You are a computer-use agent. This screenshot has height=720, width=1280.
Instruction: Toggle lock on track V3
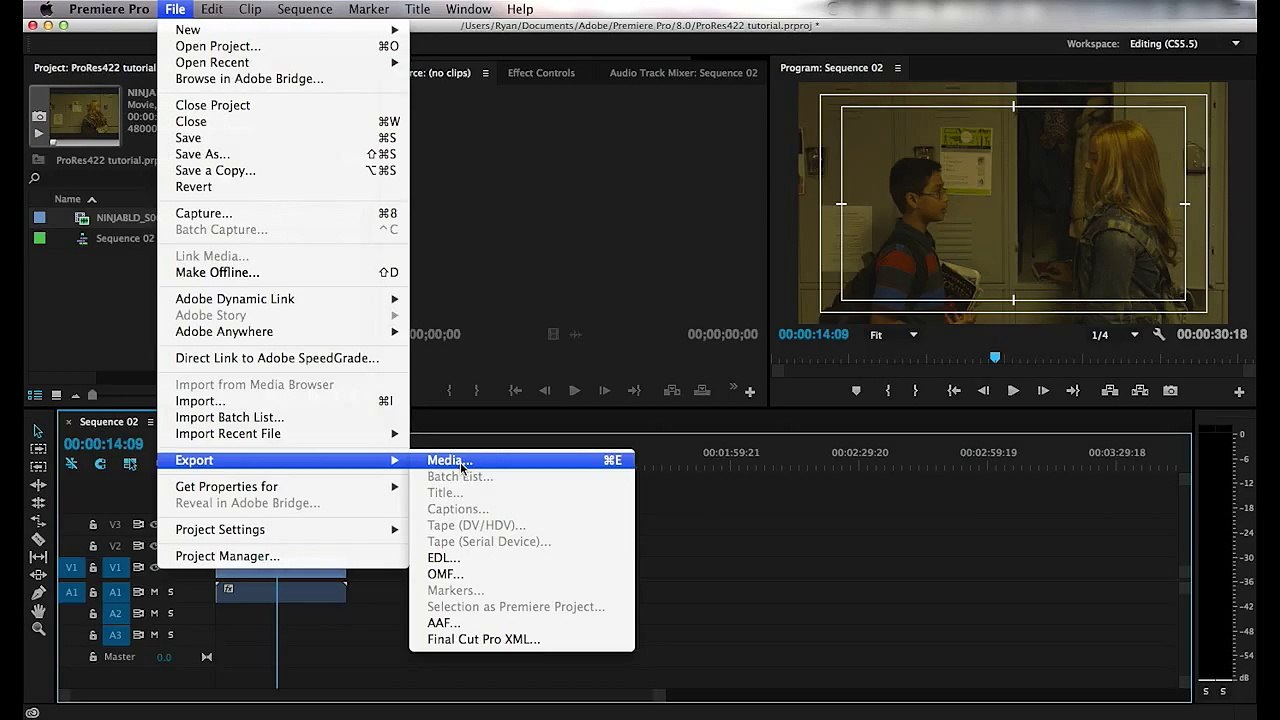click(93, 525)
